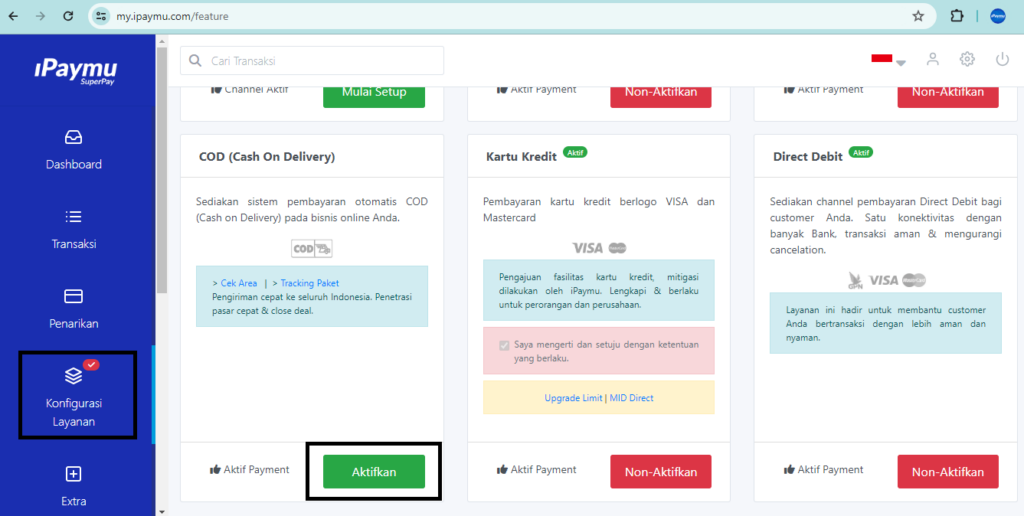Screen dimensions: 1024x516
Task: Follow the Upgrade Limit link
Action: coord(573,398)
